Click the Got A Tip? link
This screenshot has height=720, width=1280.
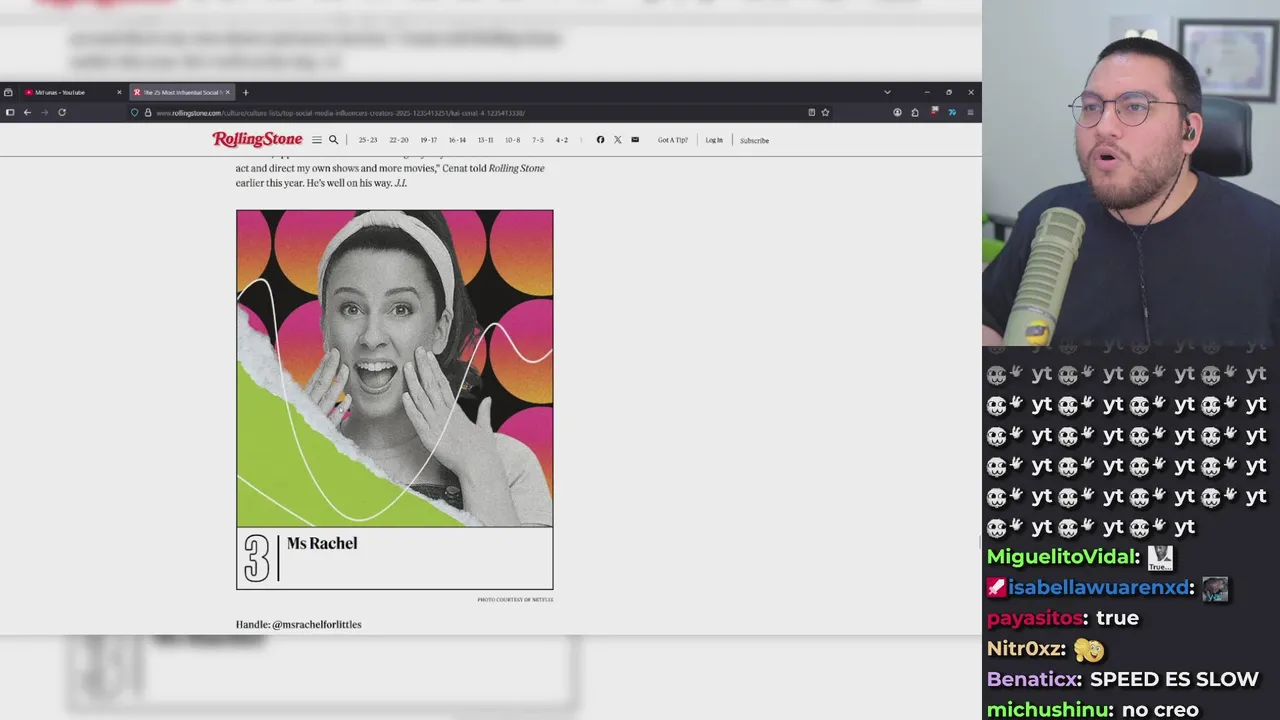pos(673,140)
